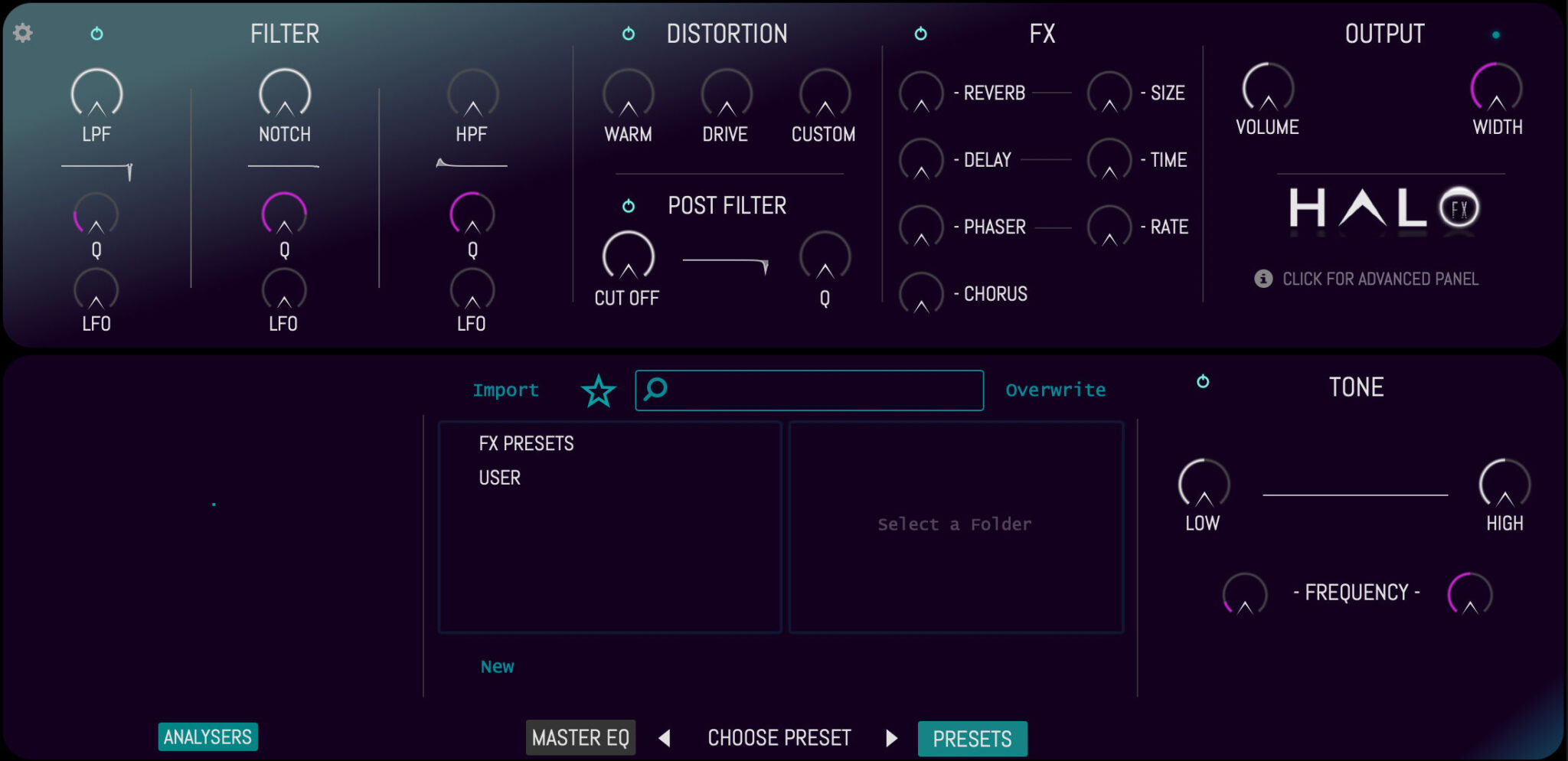Adjust the WIDTH knob in Output
The height and width of the screenshot is (761, 1568).
(1496, 92)
